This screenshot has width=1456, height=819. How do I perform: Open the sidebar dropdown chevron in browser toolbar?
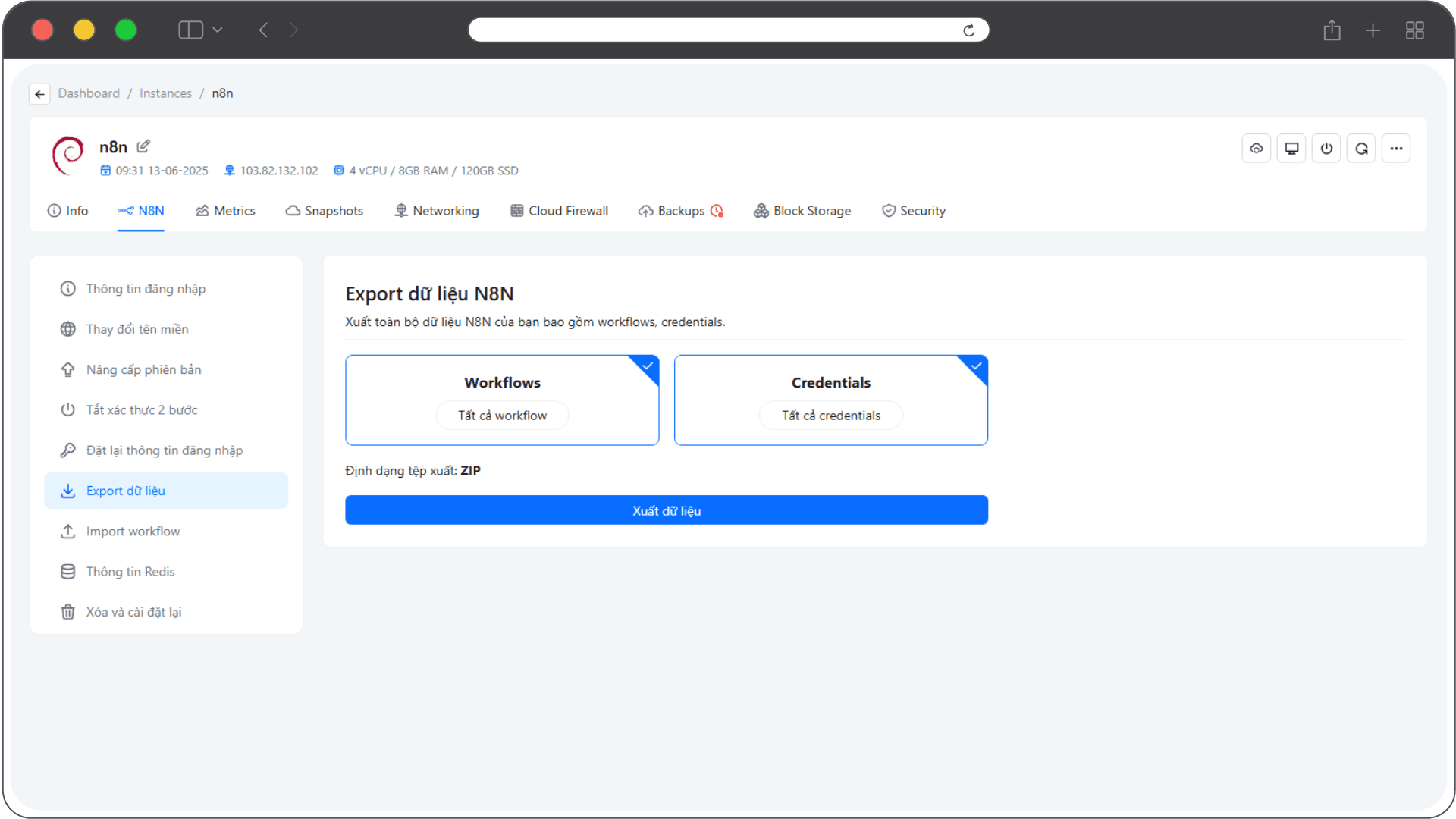pos(218,30)
